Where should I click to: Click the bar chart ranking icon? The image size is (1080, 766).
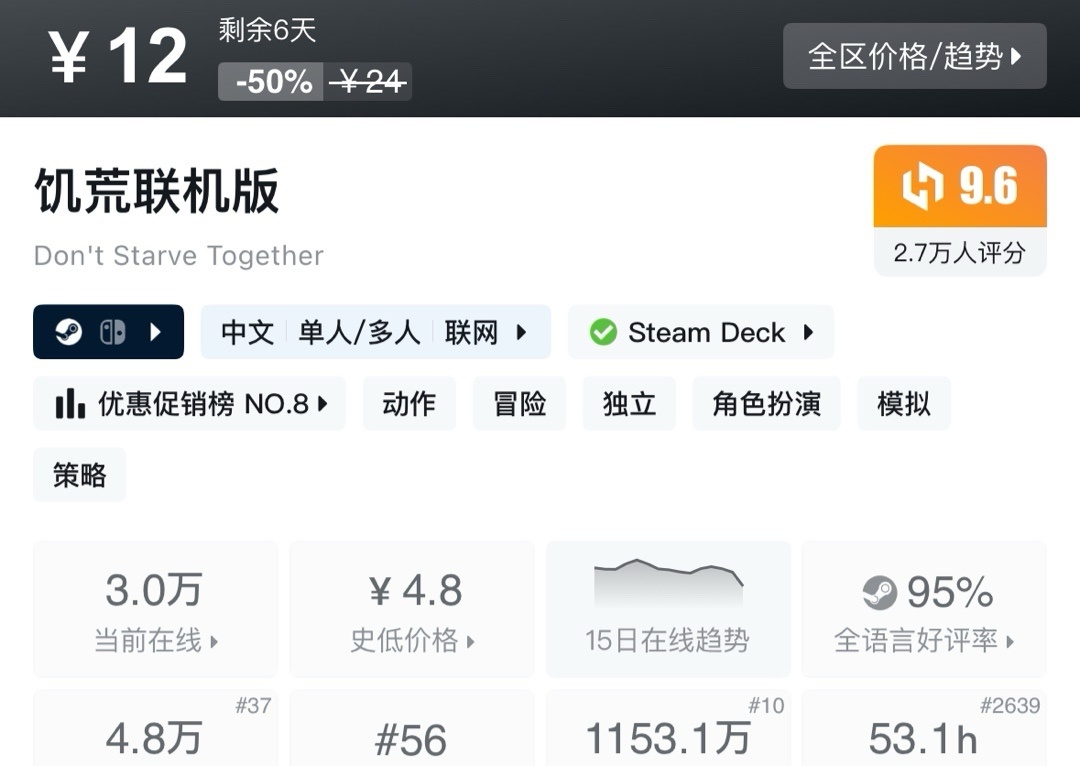(70, 403)
